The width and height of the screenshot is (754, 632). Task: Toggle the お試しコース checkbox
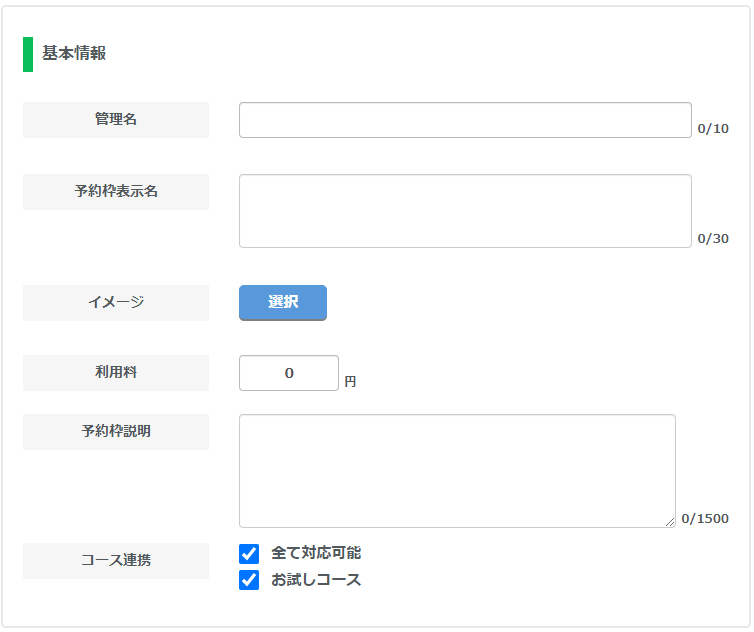(x=249, y=580)
